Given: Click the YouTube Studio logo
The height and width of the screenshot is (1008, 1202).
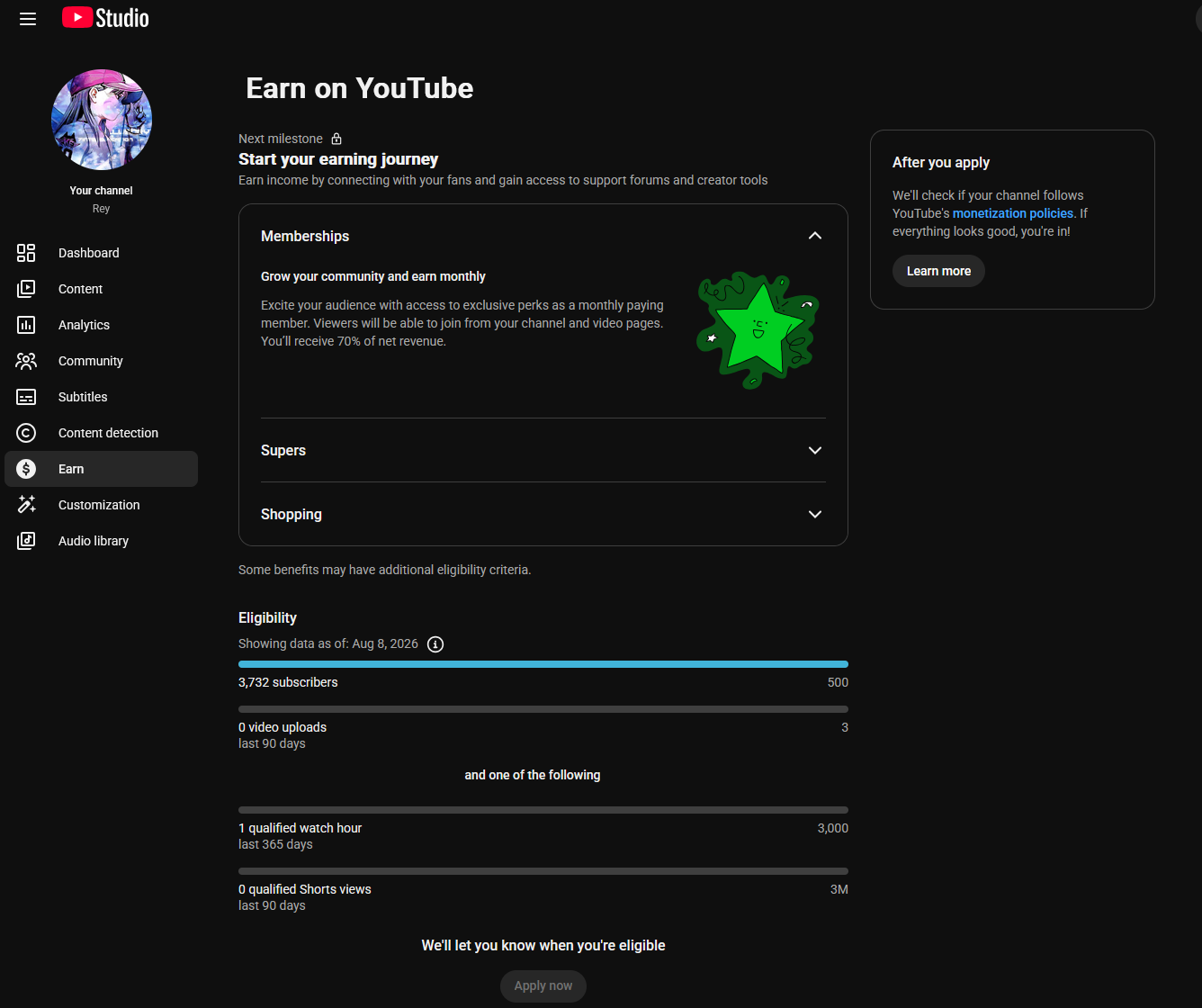Looking at the screenshot, I should tap(105, 18).
